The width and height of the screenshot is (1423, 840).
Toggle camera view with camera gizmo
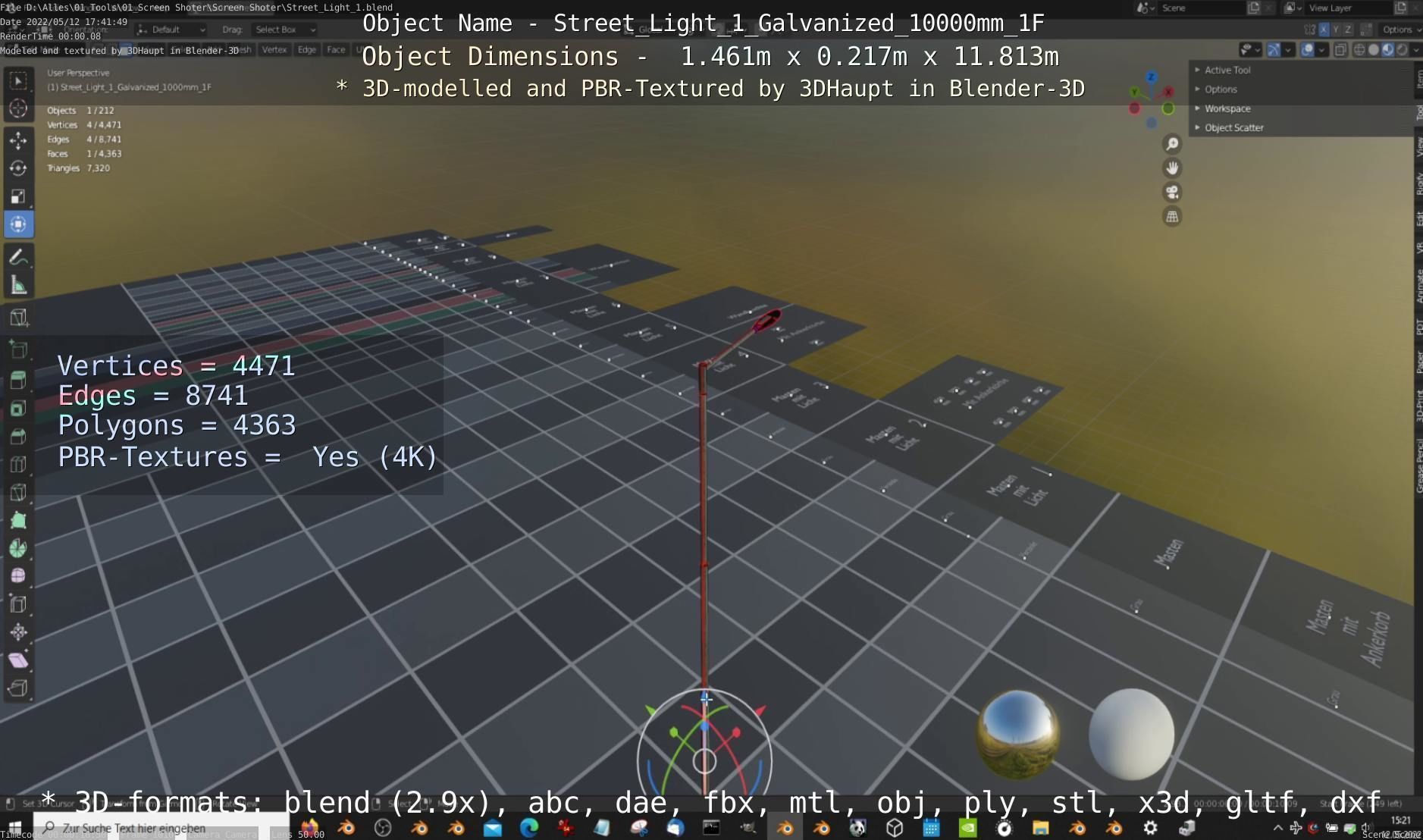pos(1172,193)
